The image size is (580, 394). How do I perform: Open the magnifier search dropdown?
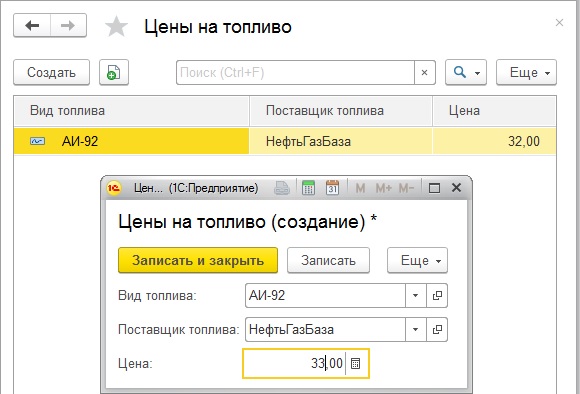pos(466,72)
